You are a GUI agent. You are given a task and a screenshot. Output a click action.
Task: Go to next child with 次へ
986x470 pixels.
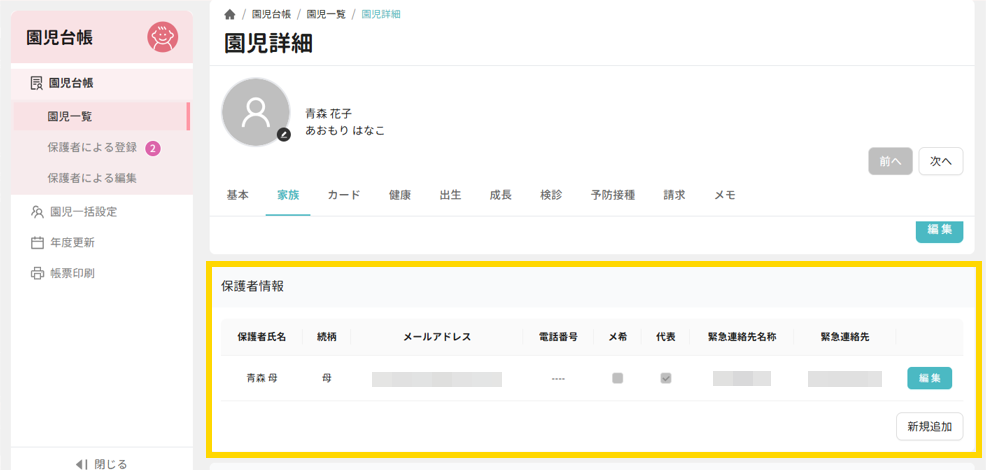[x=940, y=161]
